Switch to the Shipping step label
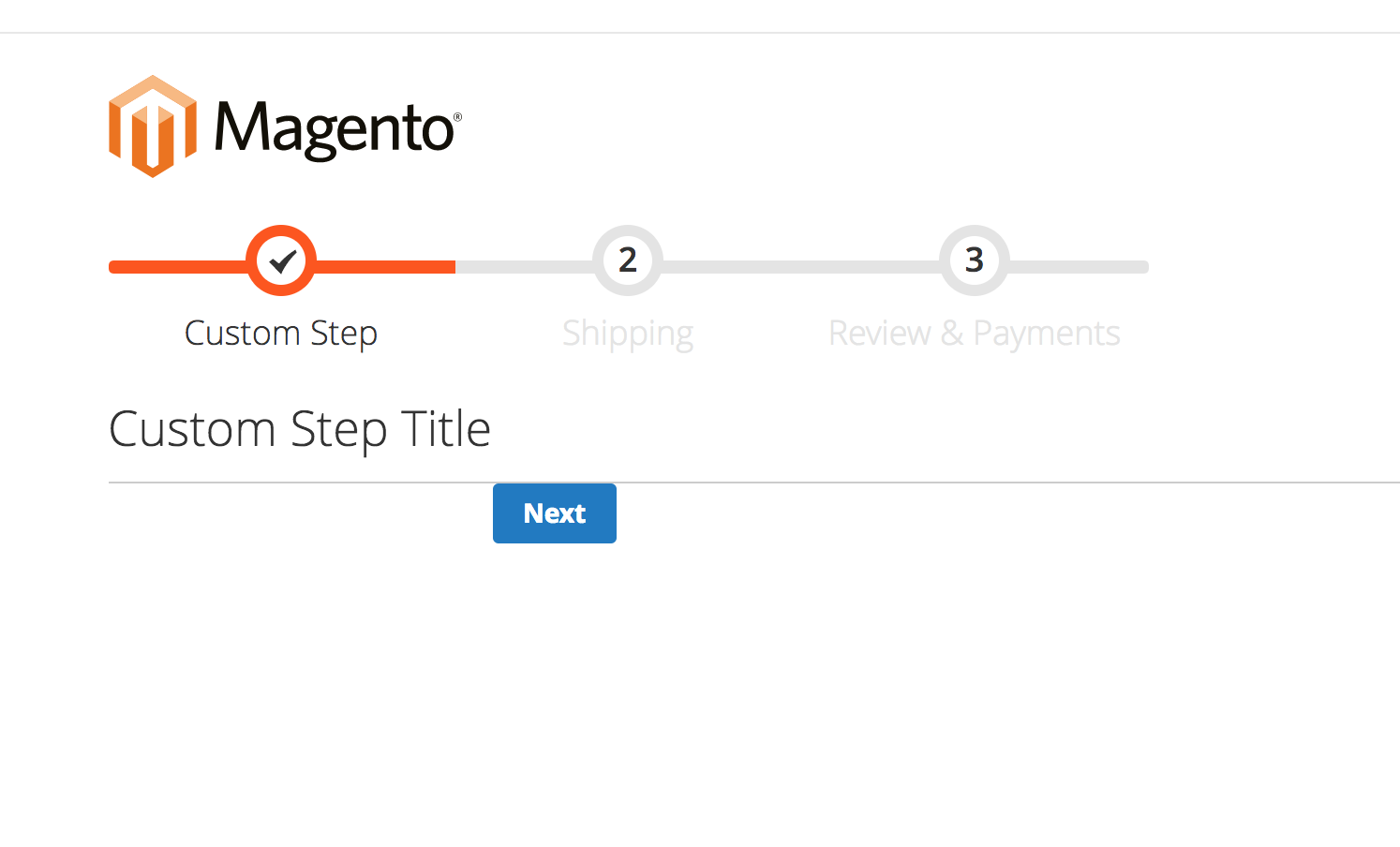The image size is (1400, 847). (x=627, y=333)
